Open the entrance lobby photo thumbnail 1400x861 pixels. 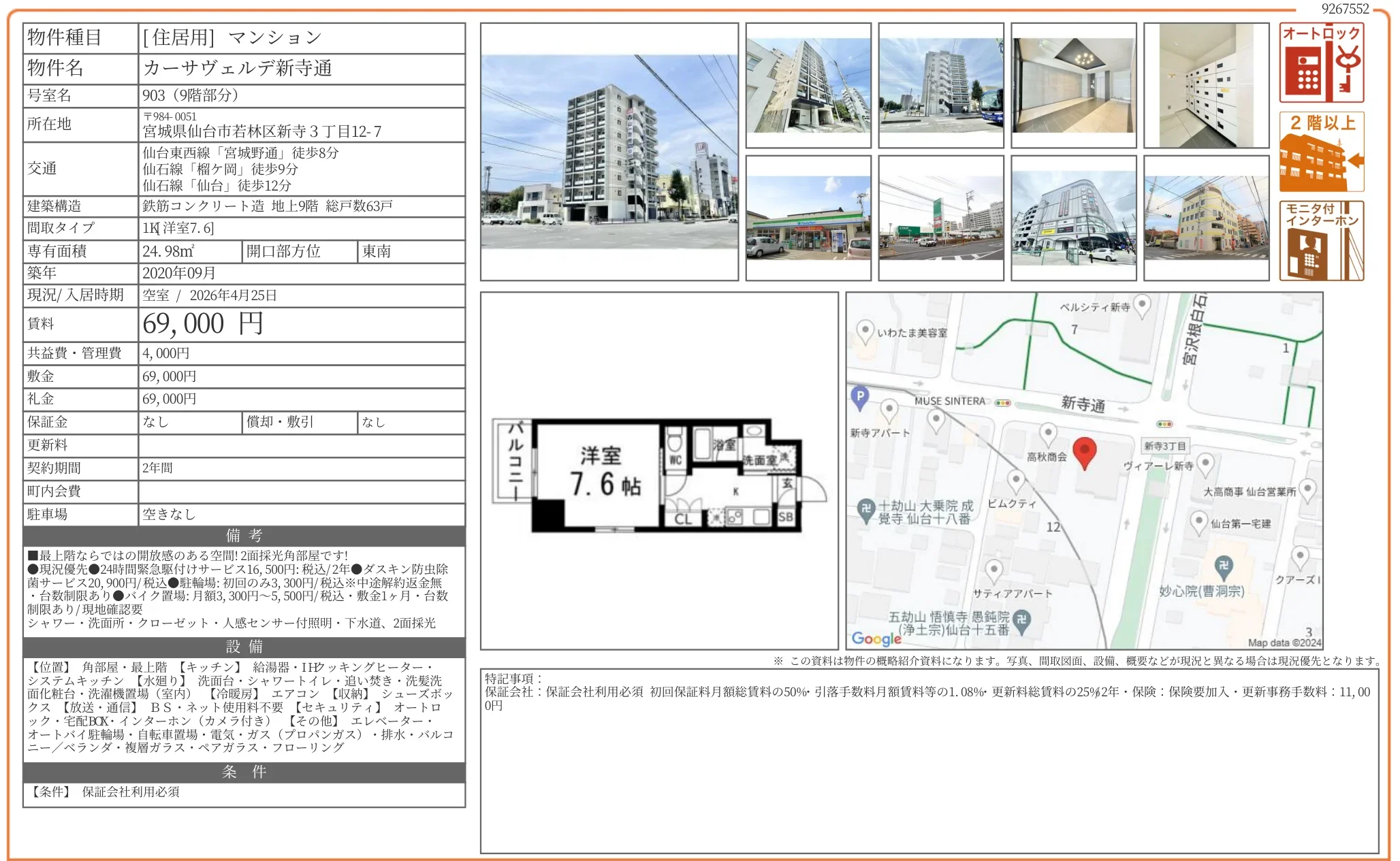click(1074, 86)
